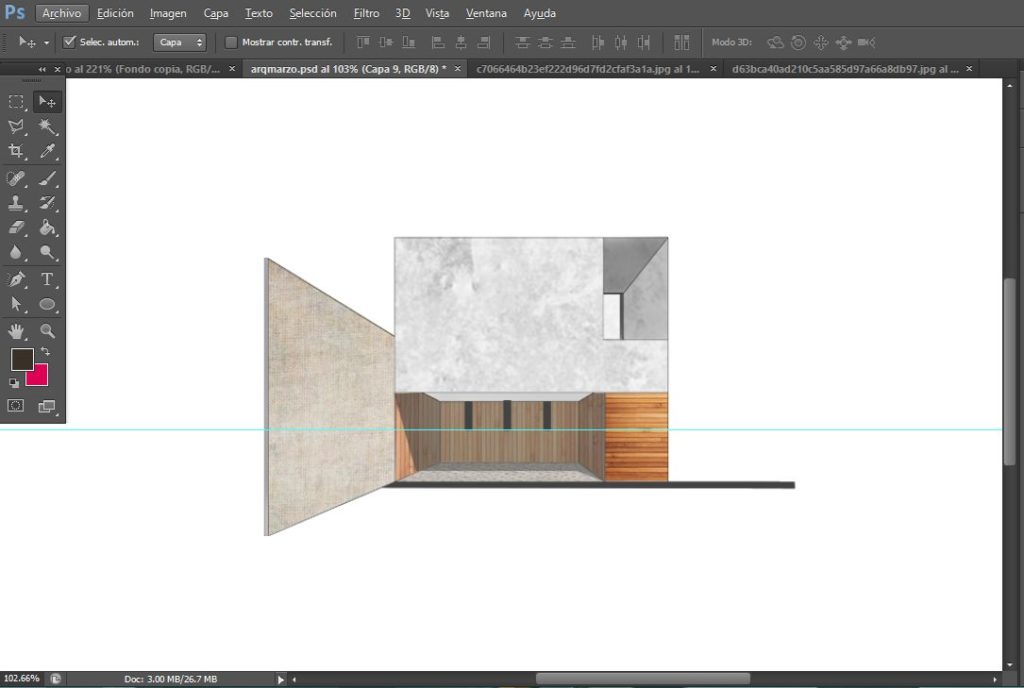Distribute right edges of layers

[644, 42]
